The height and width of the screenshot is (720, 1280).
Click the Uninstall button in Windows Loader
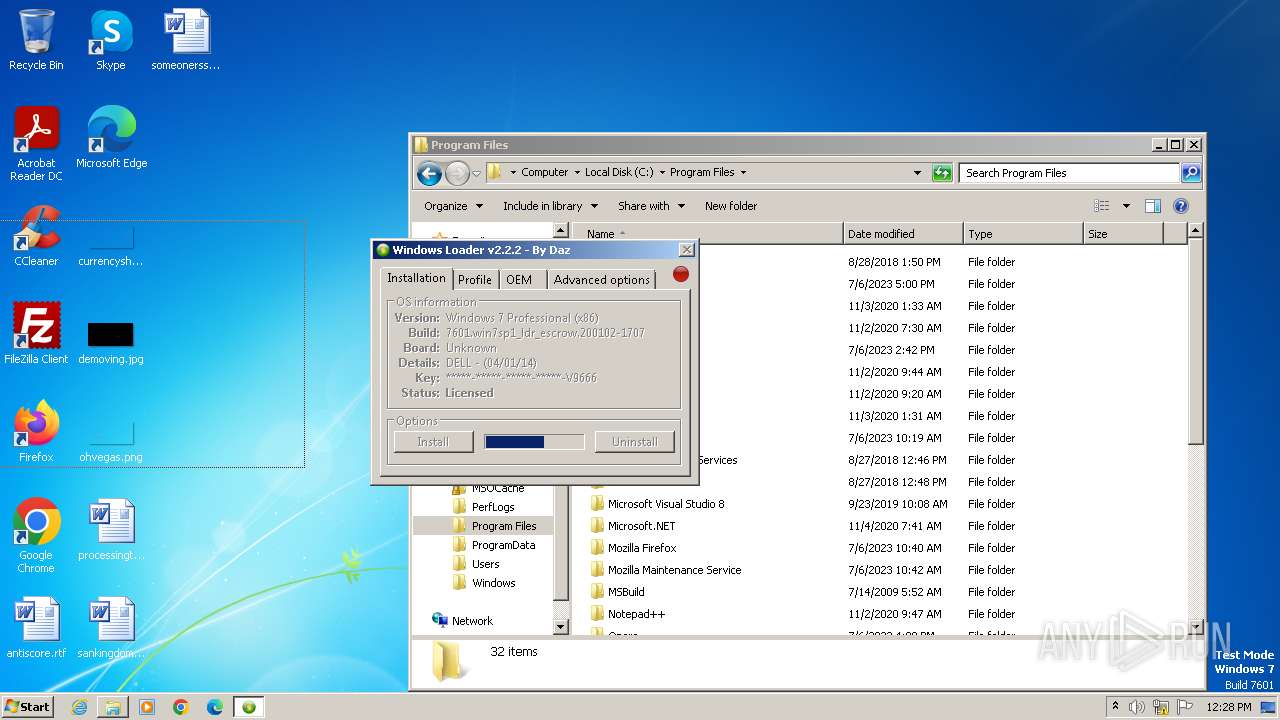(635, 442)
